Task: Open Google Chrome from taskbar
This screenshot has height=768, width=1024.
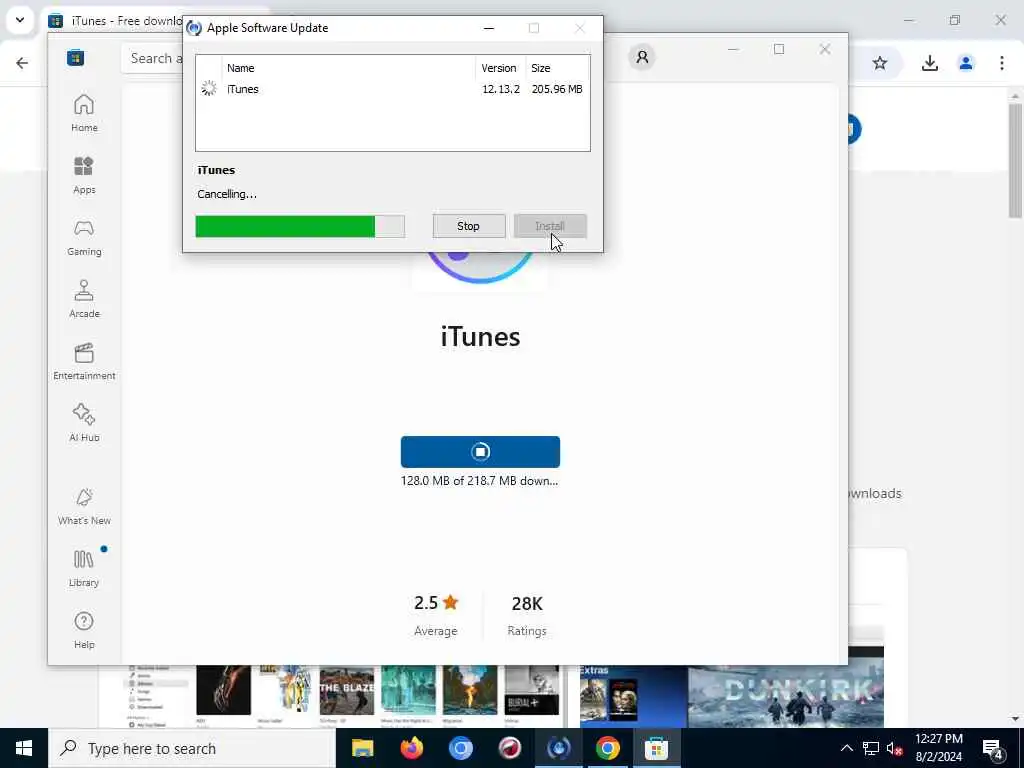Action: point(607,748)
